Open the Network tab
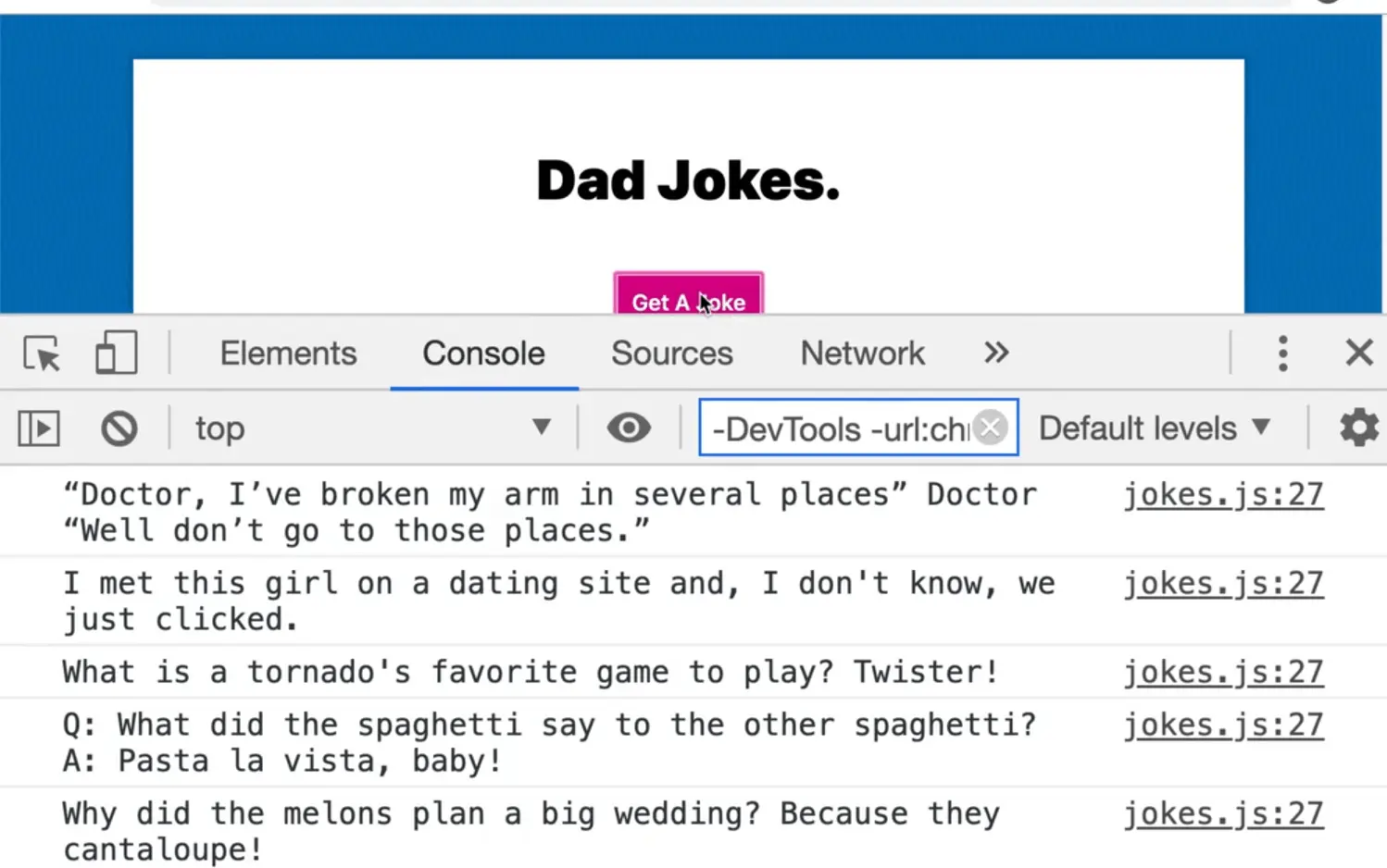 tap(862, 353)
